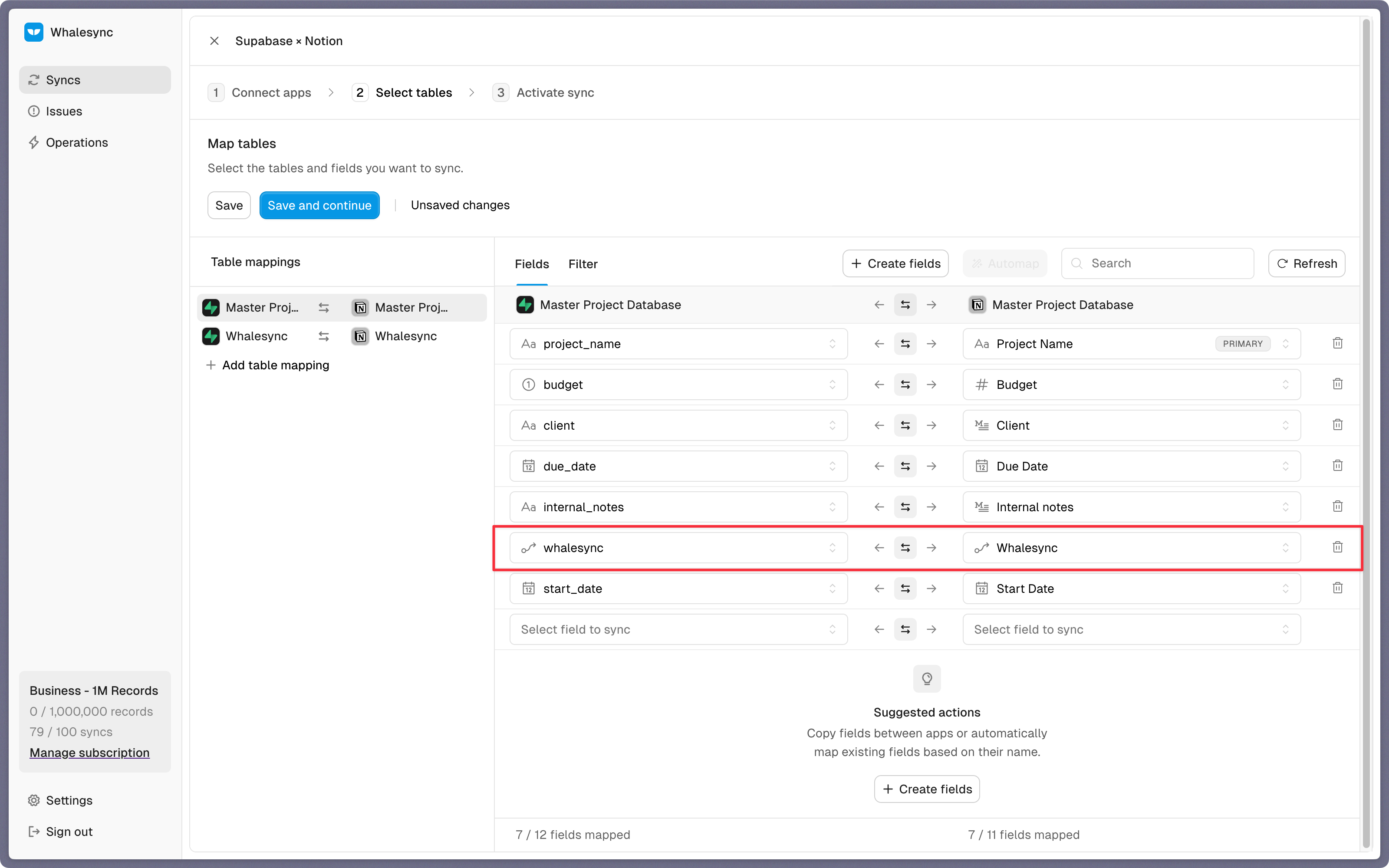1389x868 pixels.
Task: Set left sync direction for due_date row
Action: [x=879, y=466]
